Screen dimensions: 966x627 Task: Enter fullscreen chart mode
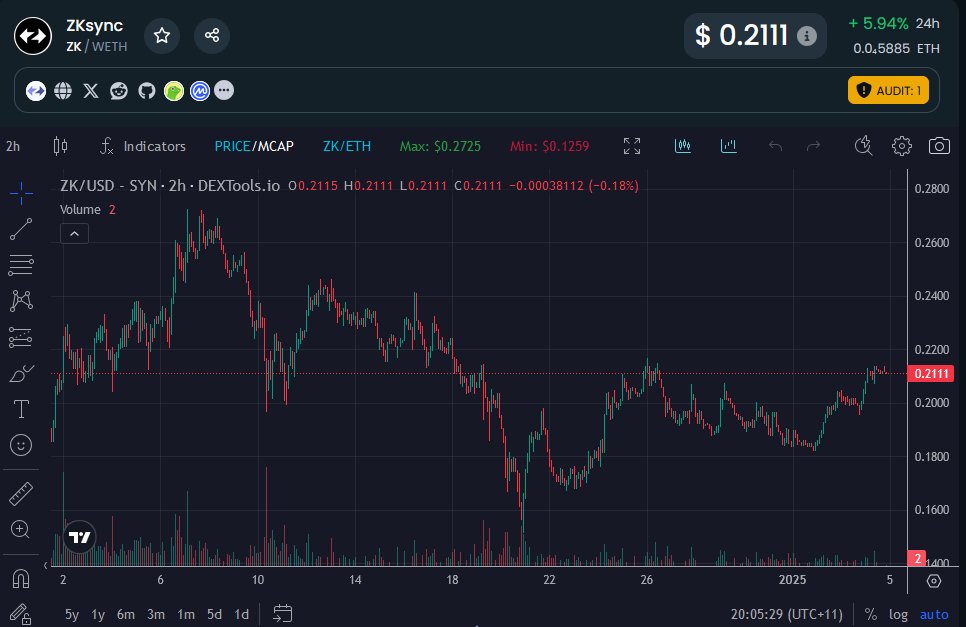pyautogui.click(x=631, y=146)
